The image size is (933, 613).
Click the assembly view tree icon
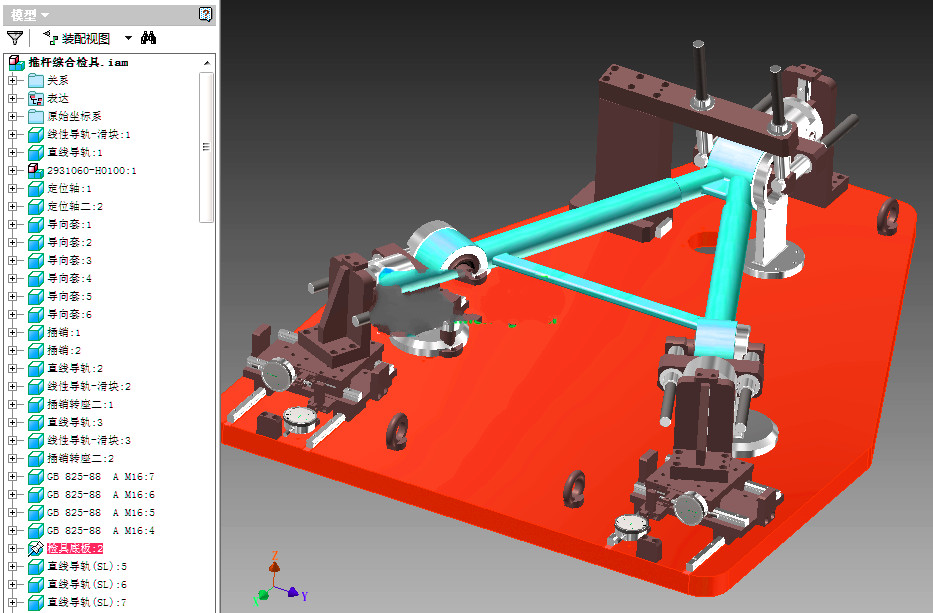(51, 38)
